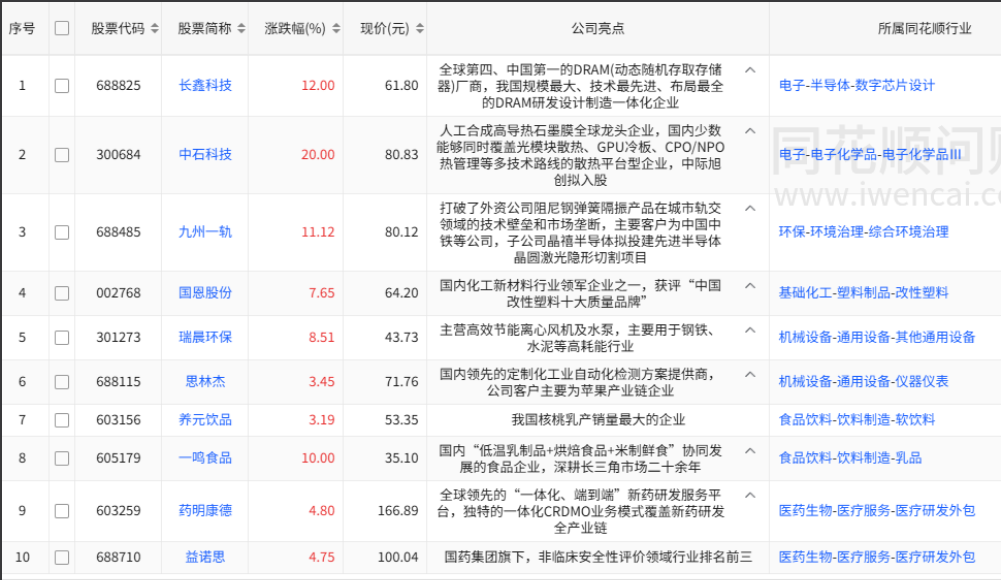Select stock code 300684
The height and width of the screenshot is (580, 1001).
[118, 154]
